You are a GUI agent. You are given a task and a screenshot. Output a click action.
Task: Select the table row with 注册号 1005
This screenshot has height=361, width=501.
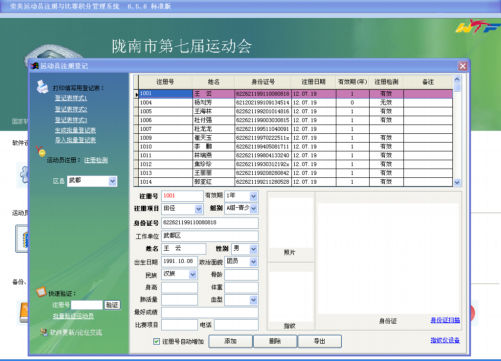click(296, 111)
